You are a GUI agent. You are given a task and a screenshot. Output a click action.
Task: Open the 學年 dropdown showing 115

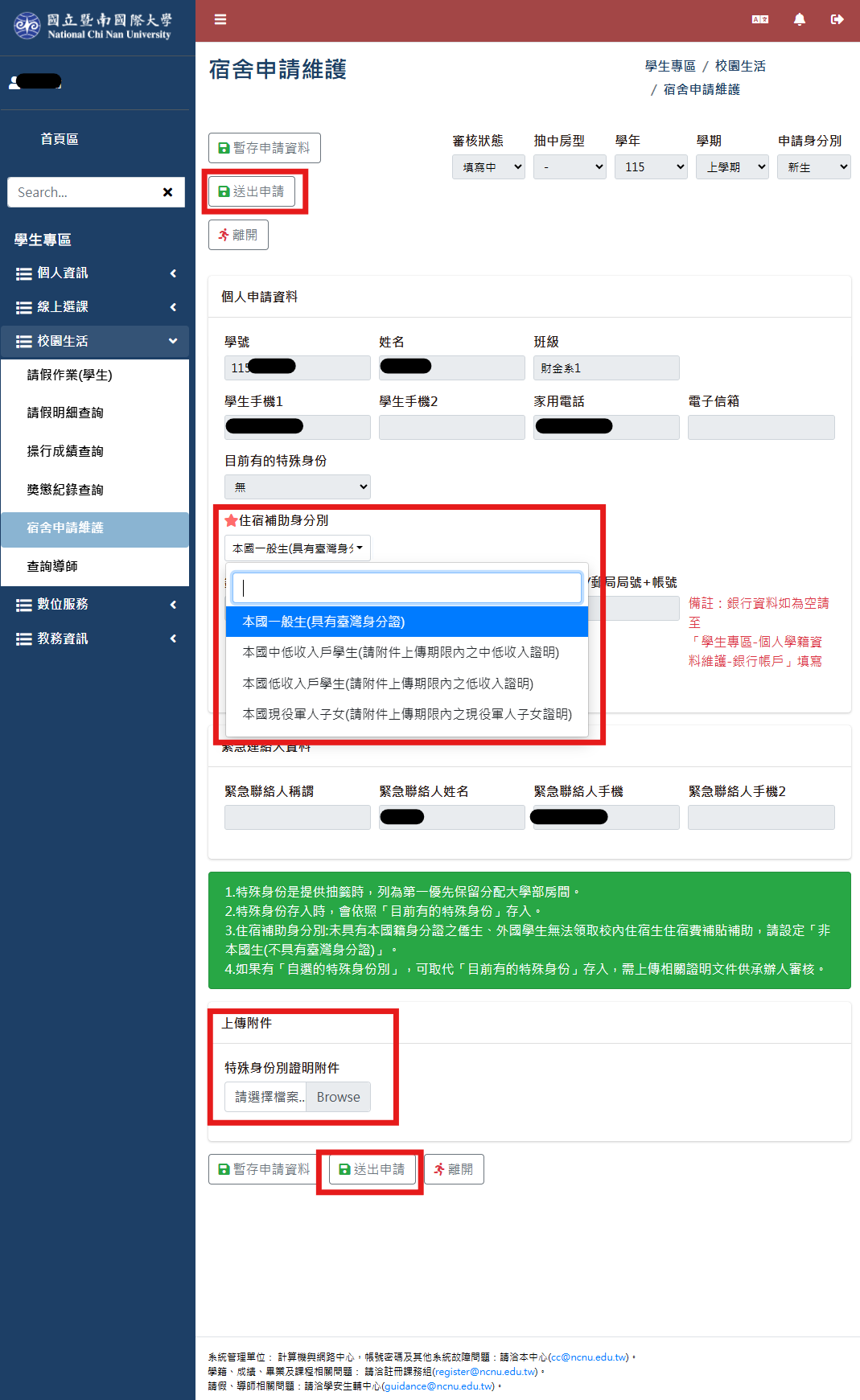coord(651,167)
